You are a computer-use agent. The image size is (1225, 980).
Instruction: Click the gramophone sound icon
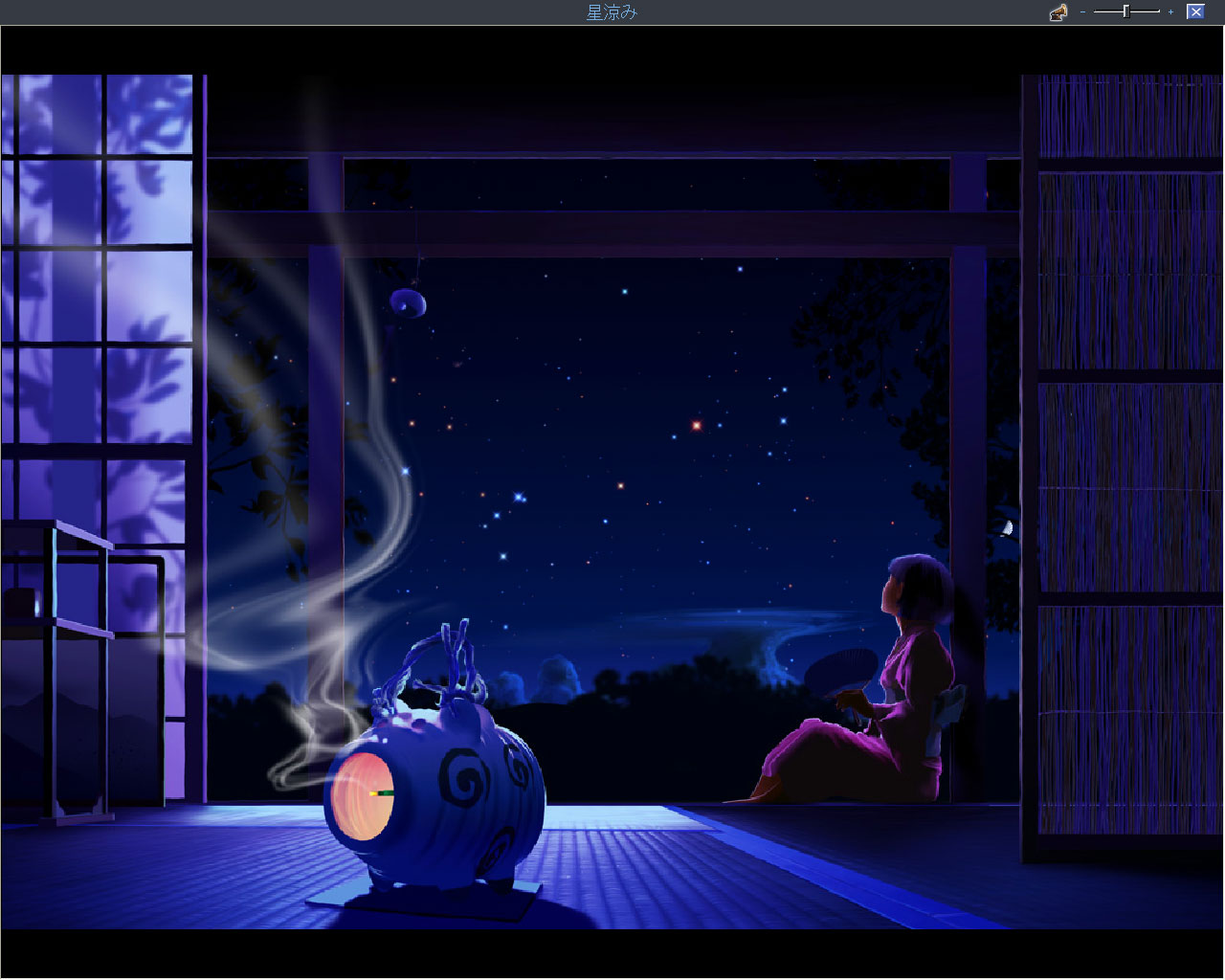tap(1058, 12)
